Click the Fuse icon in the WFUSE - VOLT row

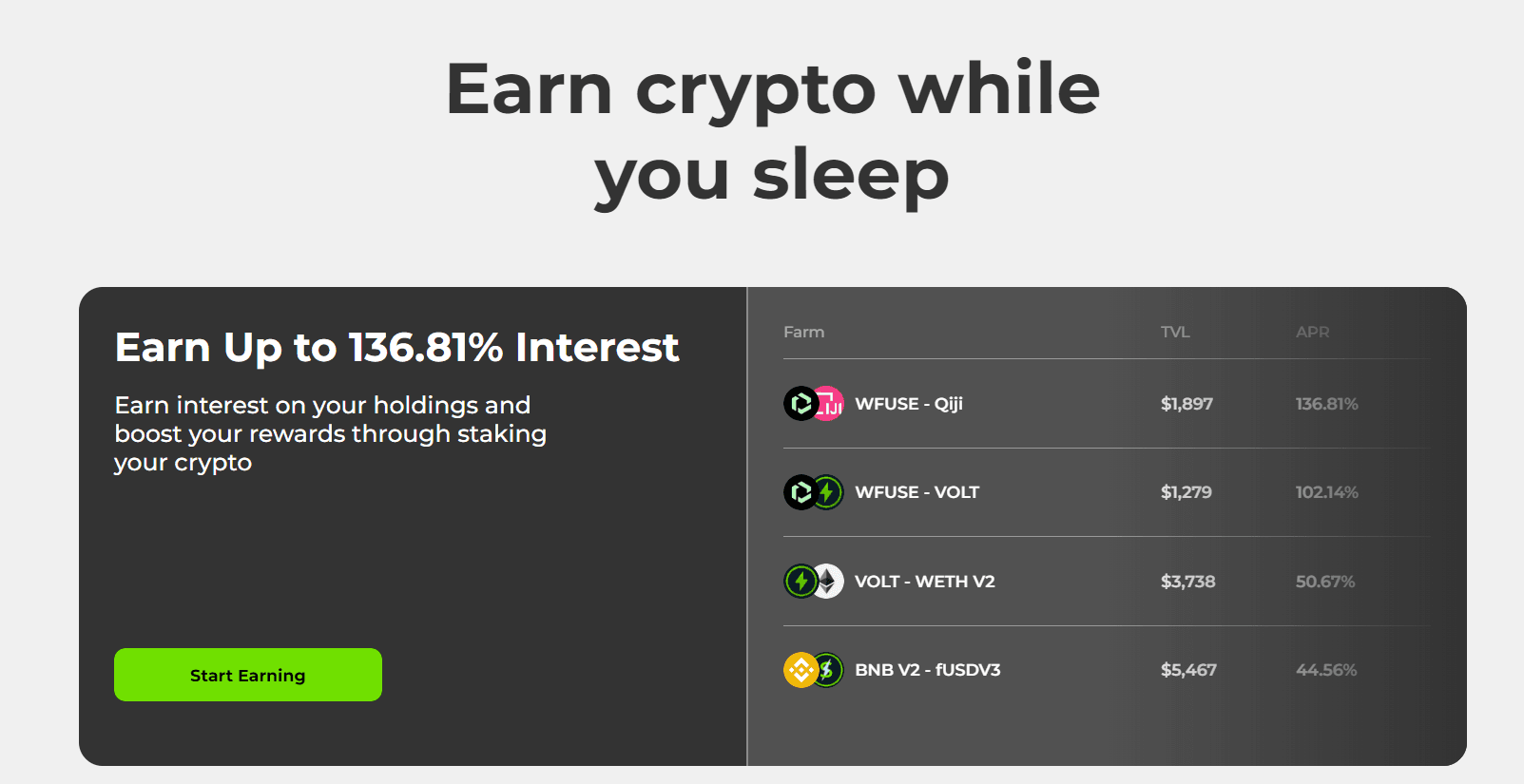(801, 492)
